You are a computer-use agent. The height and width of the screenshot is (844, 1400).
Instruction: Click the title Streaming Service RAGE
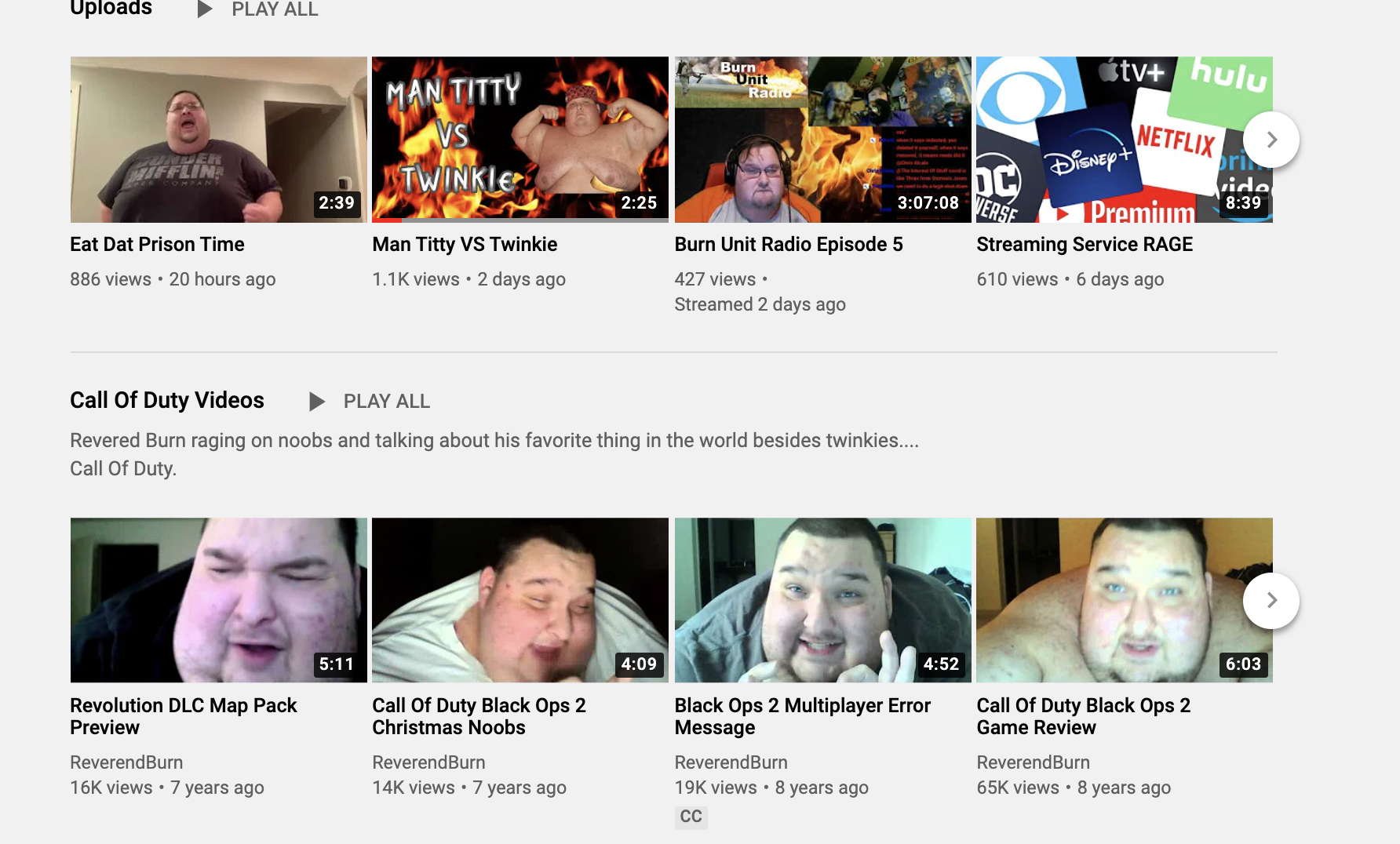1085,245
